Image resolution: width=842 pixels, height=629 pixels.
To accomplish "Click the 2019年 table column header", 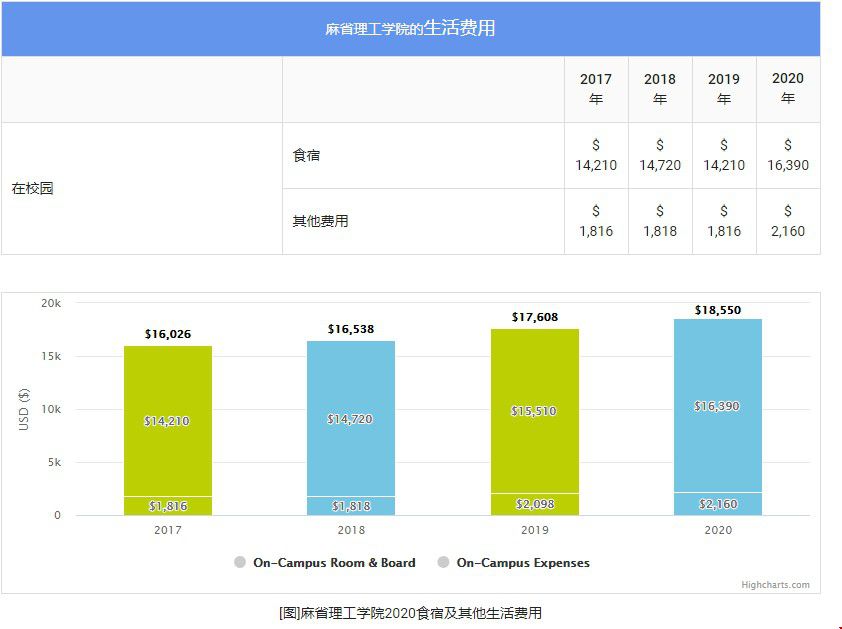I will (724, 89).
